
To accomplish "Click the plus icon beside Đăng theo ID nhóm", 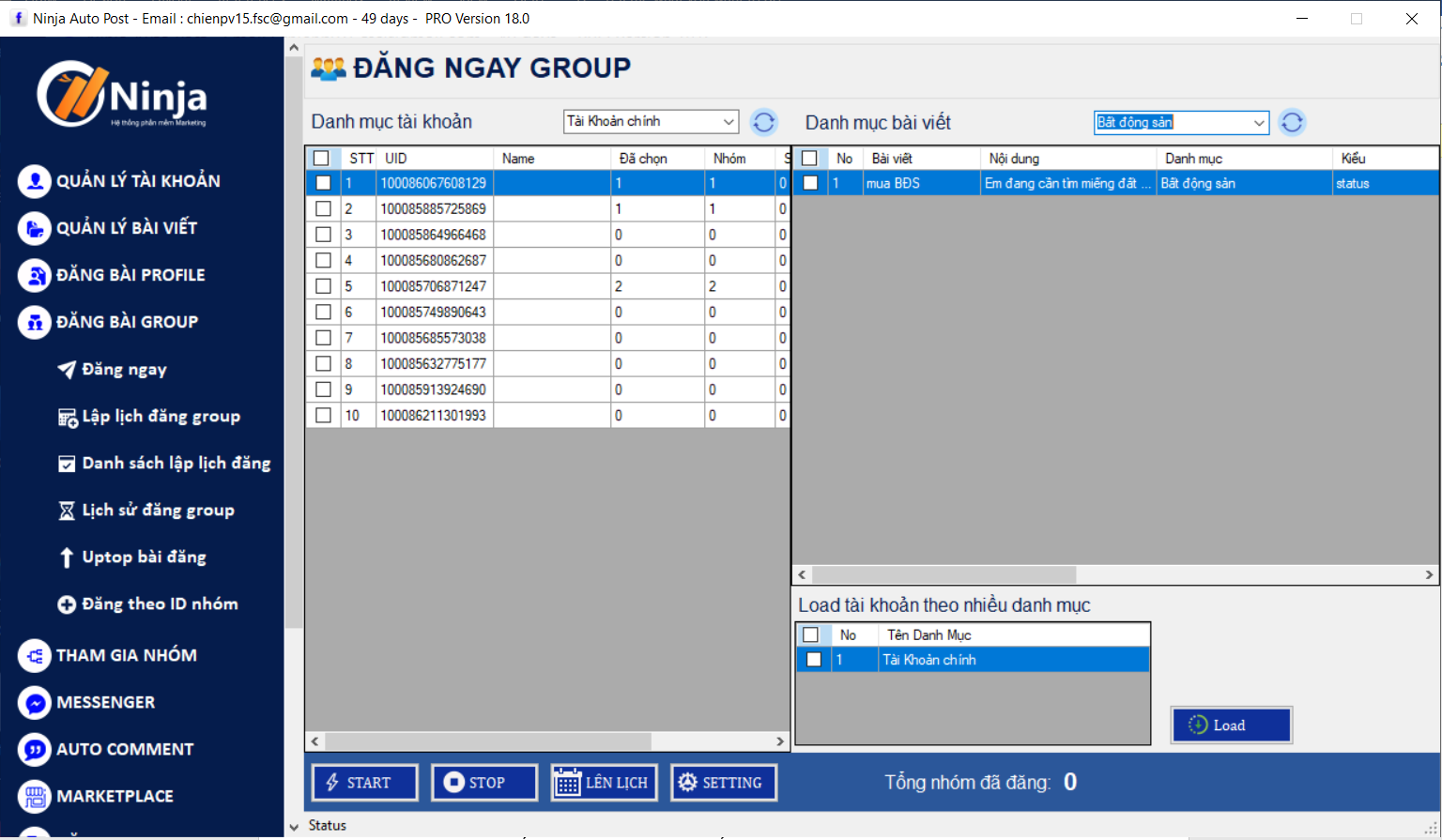I will coord(67,604).
